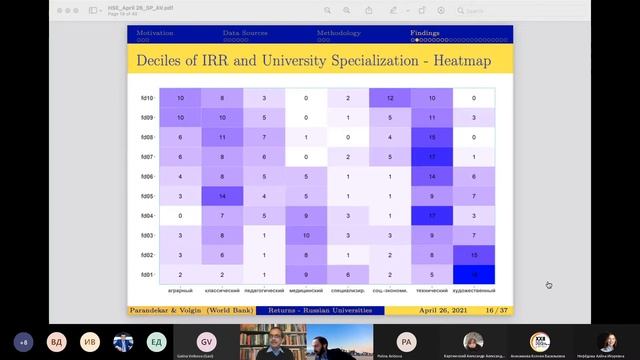Jump to the Data Sources section in slide header

point(245,33)
